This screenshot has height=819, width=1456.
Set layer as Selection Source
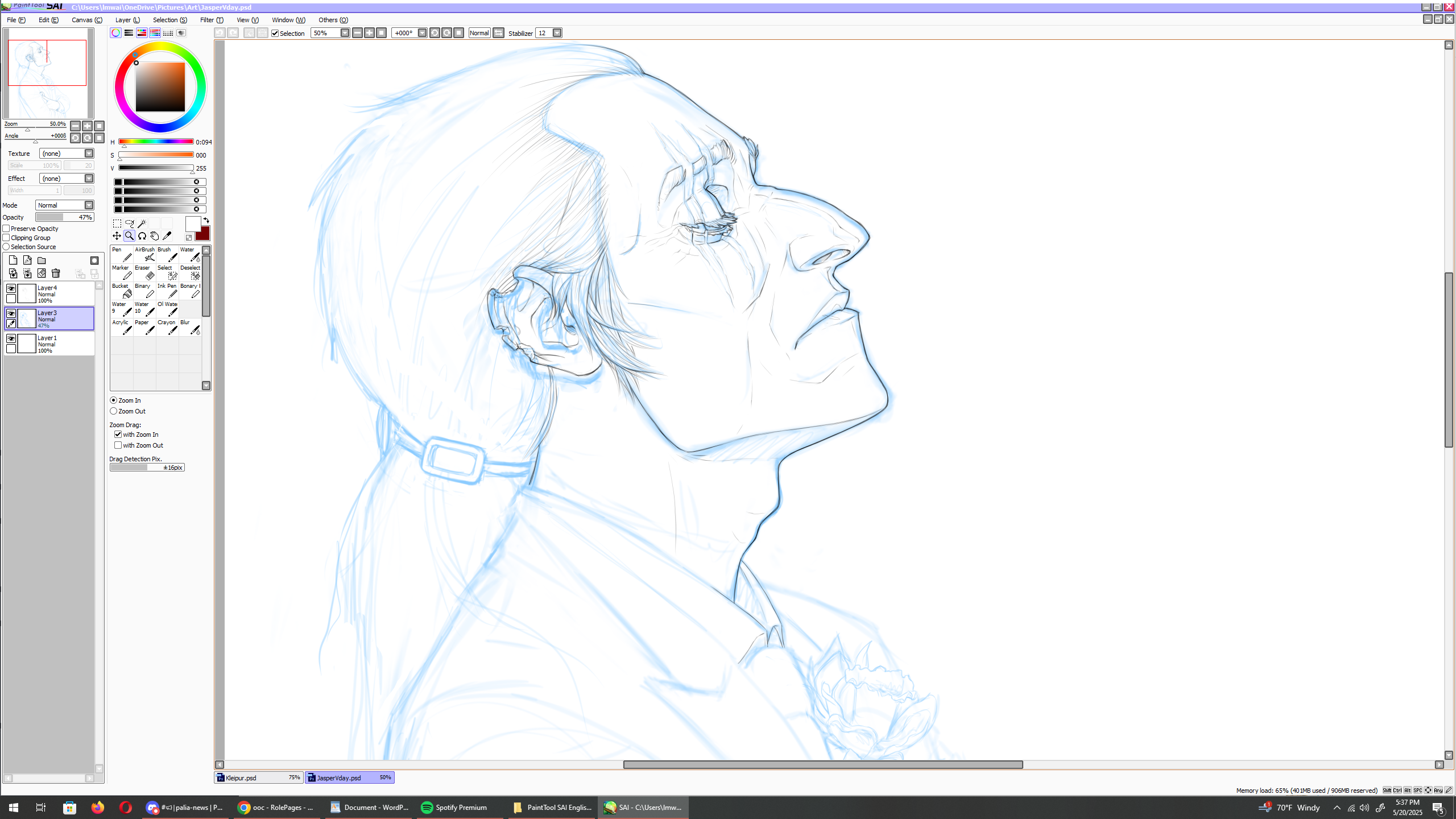click(x=6, y=247)
